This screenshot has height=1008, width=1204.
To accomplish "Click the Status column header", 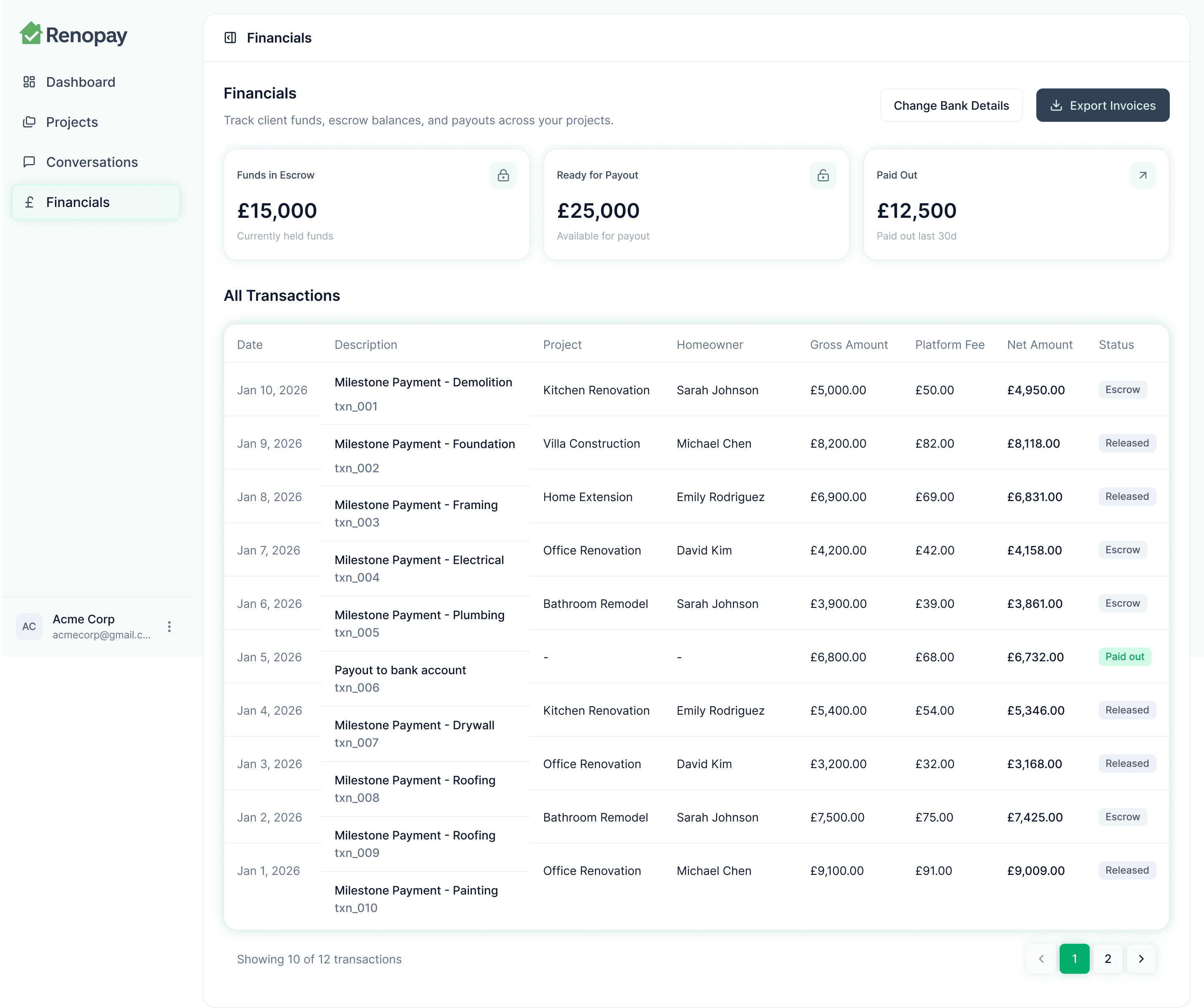I will tap(1116, 345).
